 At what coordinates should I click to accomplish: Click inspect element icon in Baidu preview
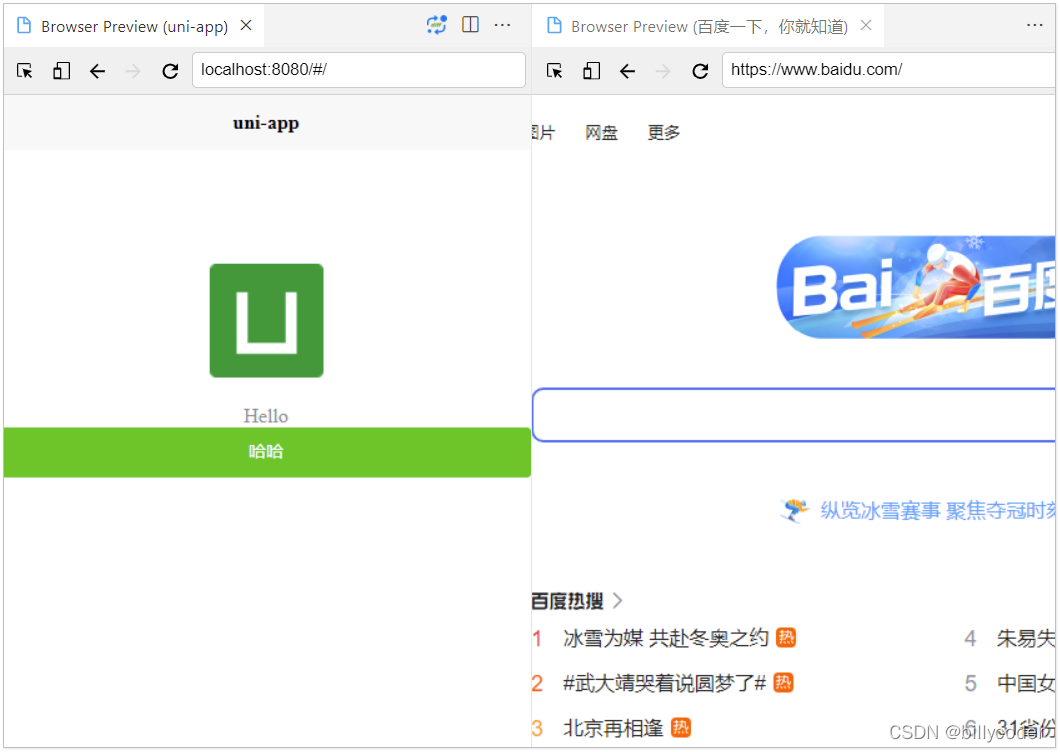pos(555,70)
